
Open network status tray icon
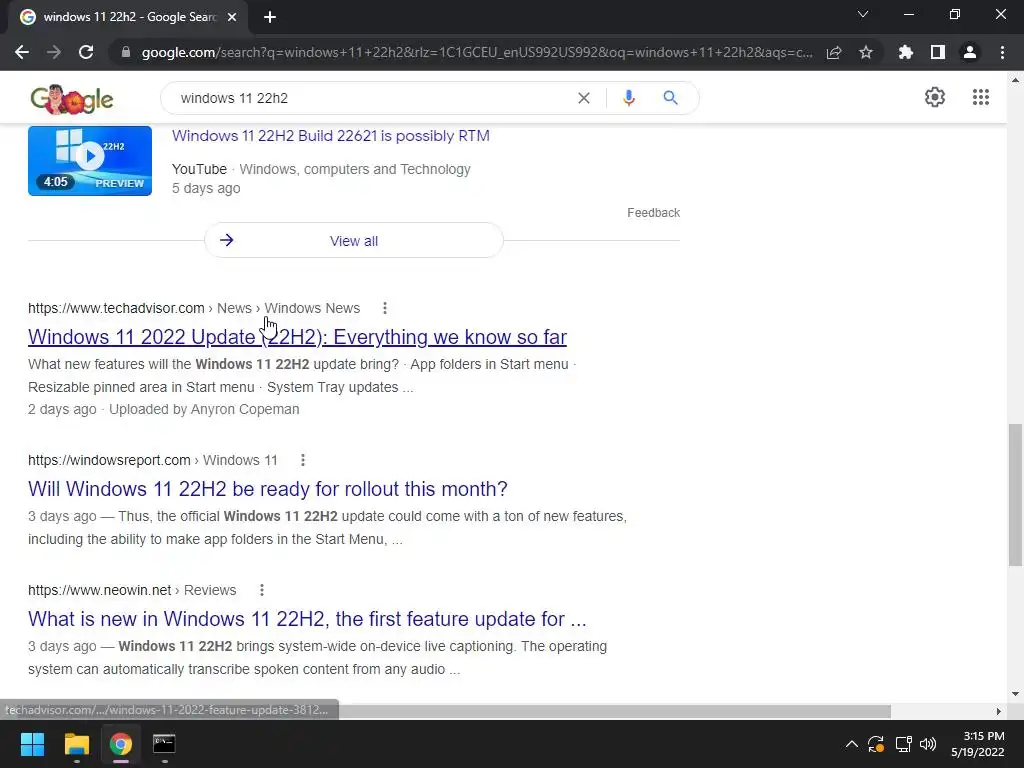click(903, 744)
